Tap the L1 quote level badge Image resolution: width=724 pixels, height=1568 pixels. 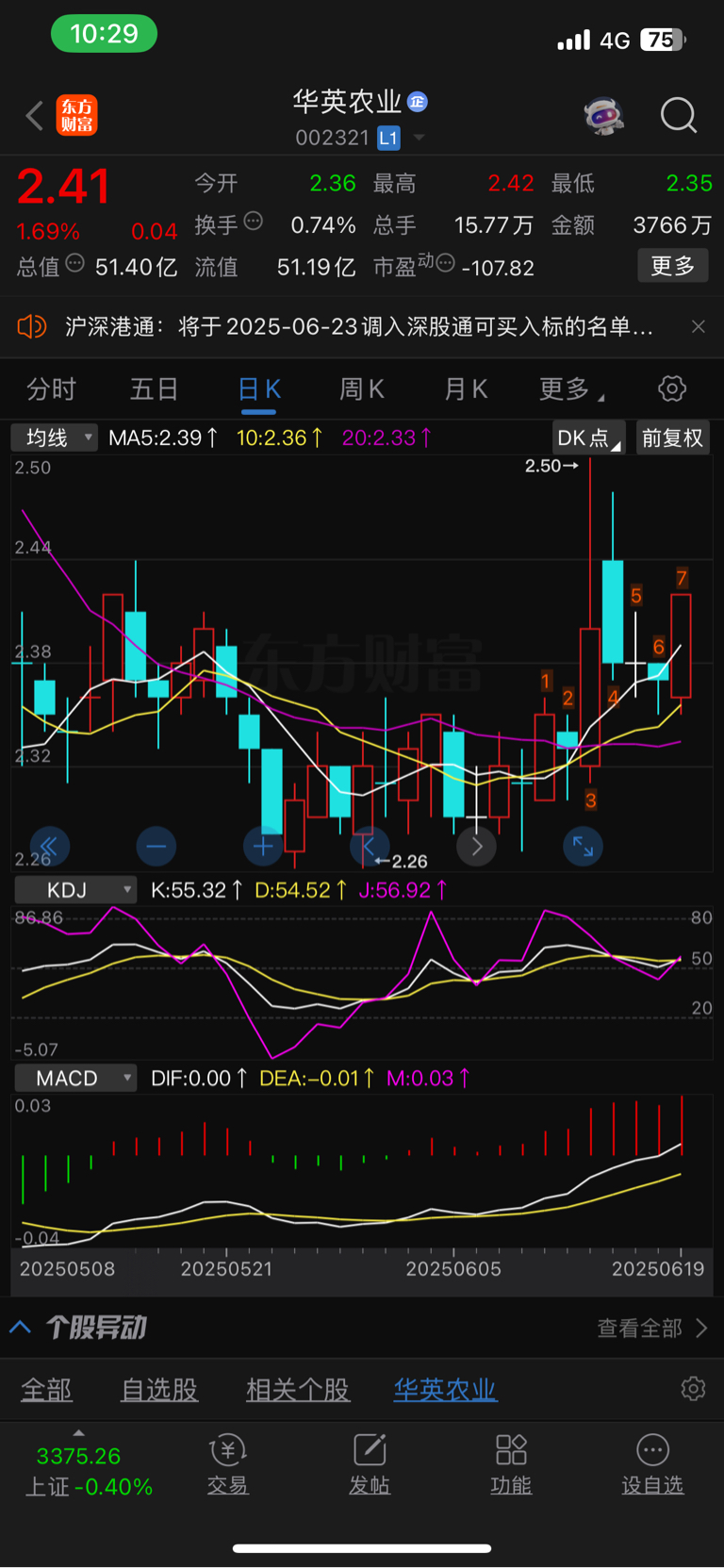coord(388,139)
